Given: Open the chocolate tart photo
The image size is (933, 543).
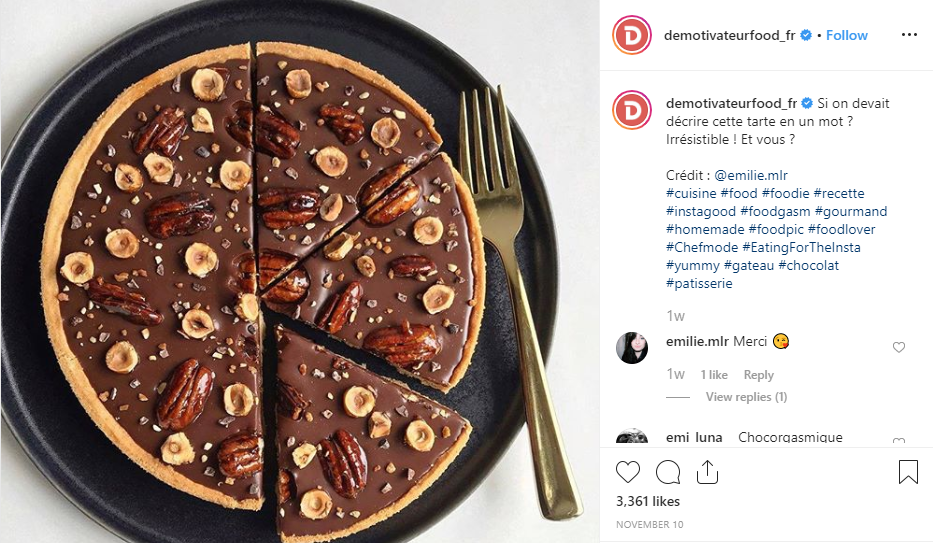Looking at the screenshot, I should pyautogui.click(x=300, y=271).
